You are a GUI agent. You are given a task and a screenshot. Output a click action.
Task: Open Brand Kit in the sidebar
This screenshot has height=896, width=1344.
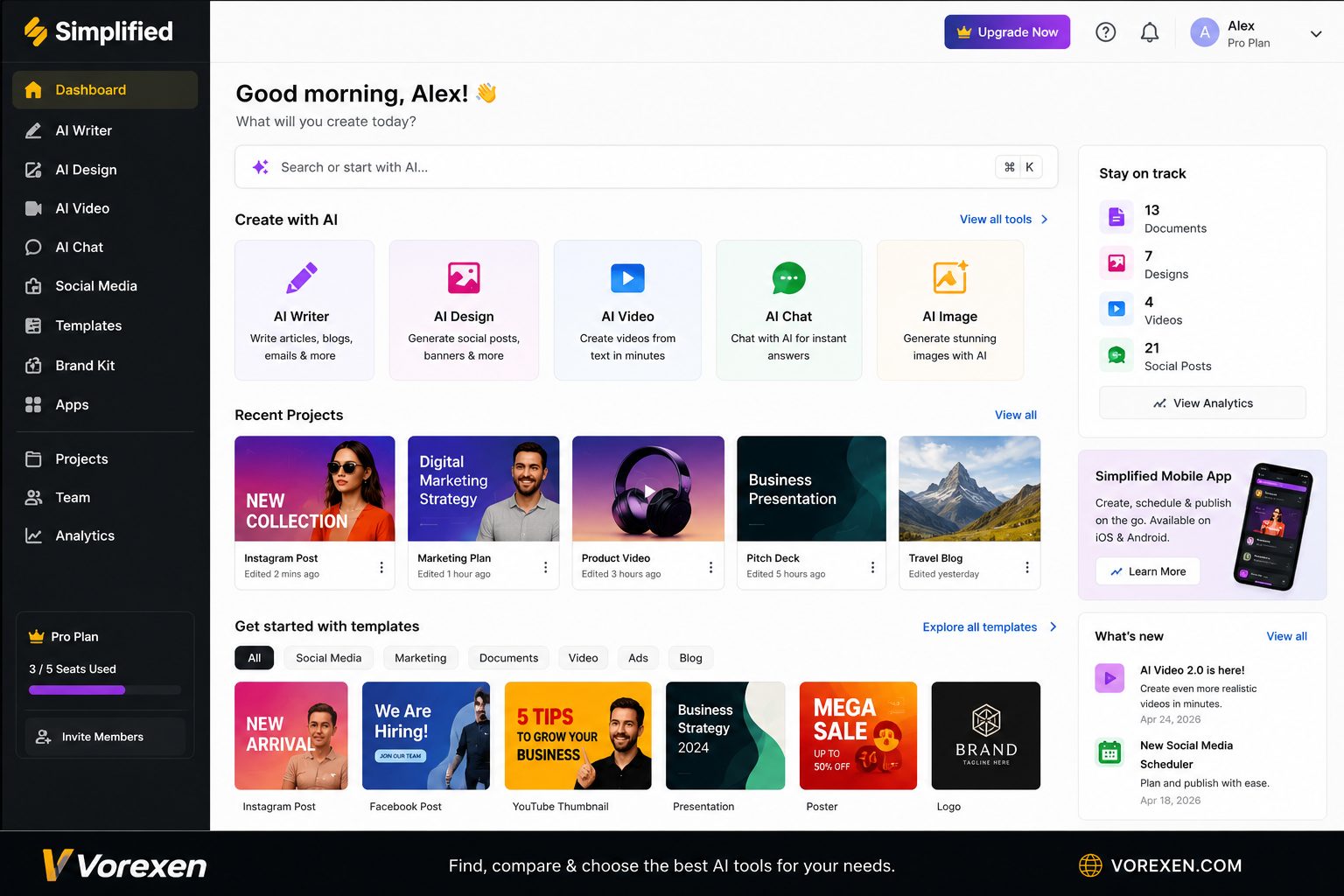pyautogui.click(x=105, y=366)
